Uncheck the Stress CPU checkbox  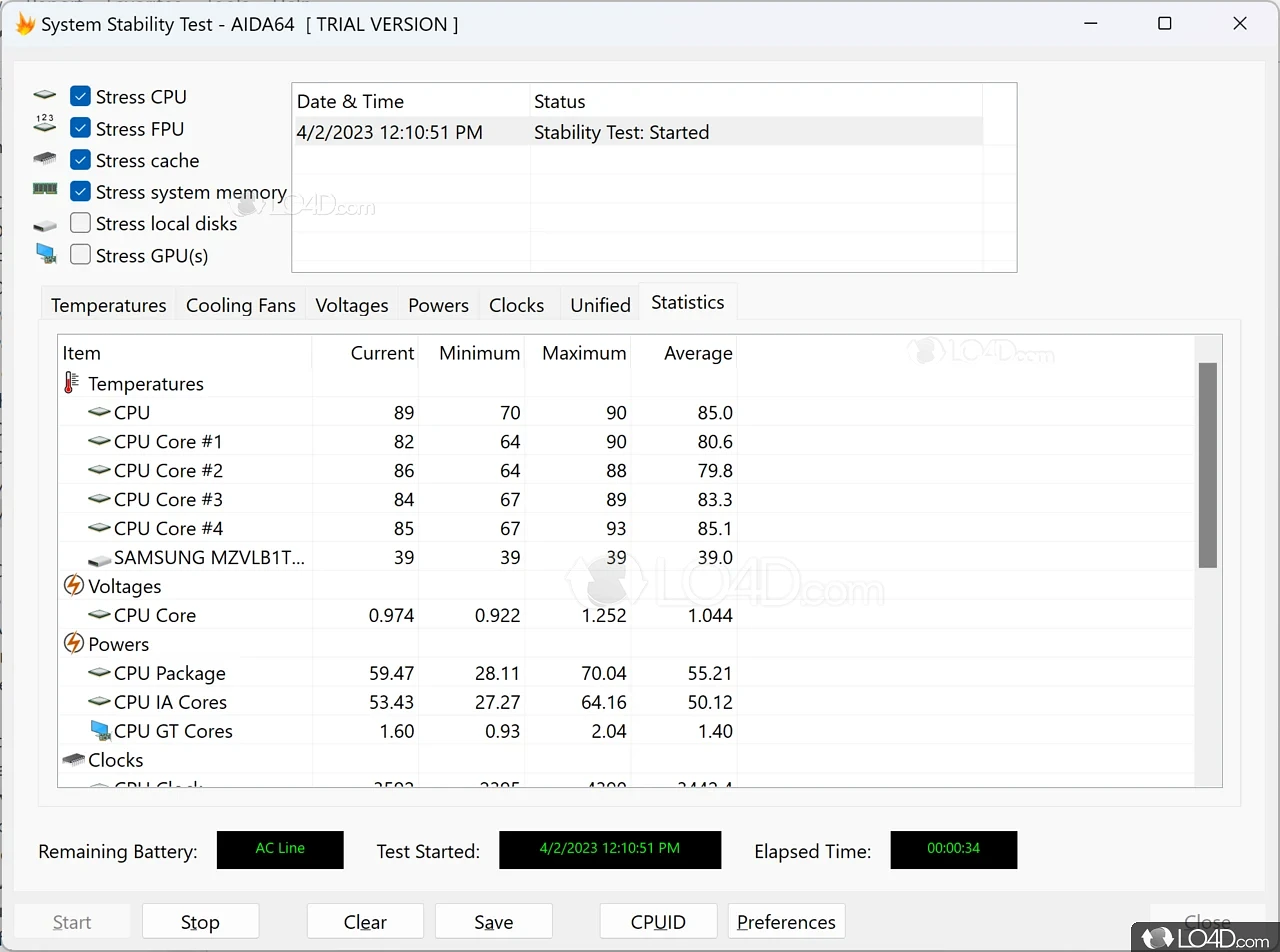pyautogui.click(x=81, y=96)
